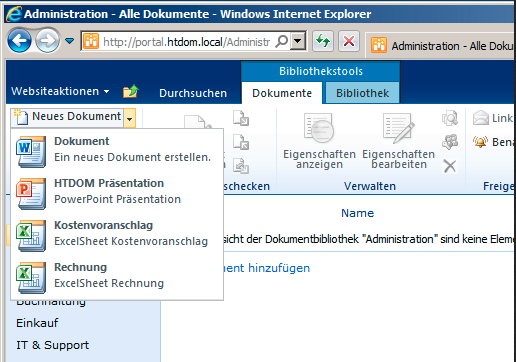Click the search magnifier in address bar

282,42
